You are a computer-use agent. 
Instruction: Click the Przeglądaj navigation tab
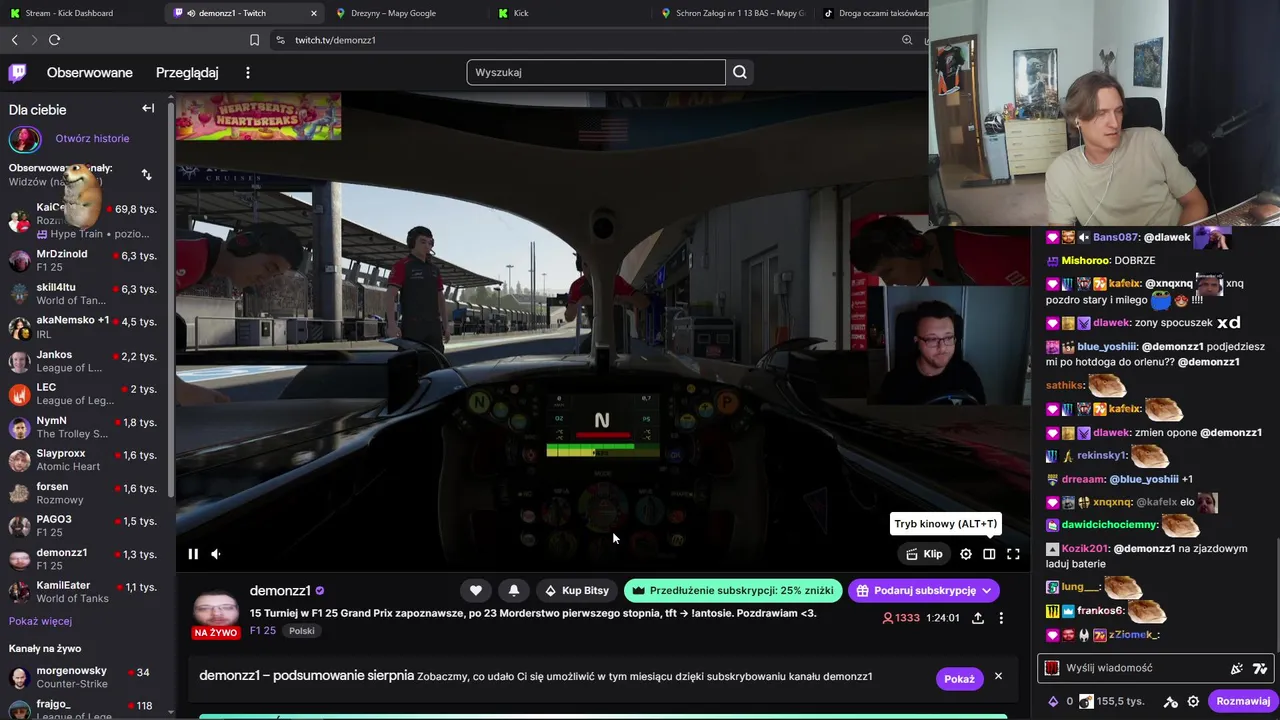(187, 72)
